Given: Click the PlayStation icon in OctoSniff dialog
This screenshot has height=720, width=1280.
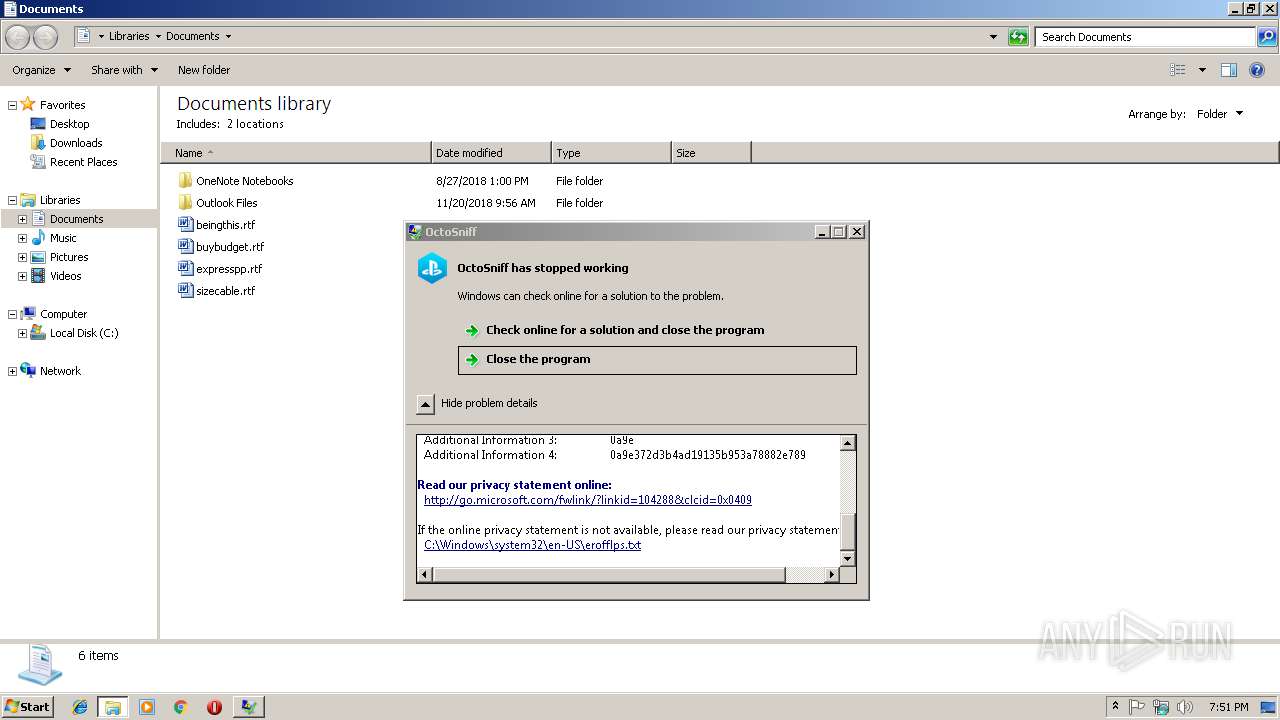Looking at the screenshot, I should [432, 268].
